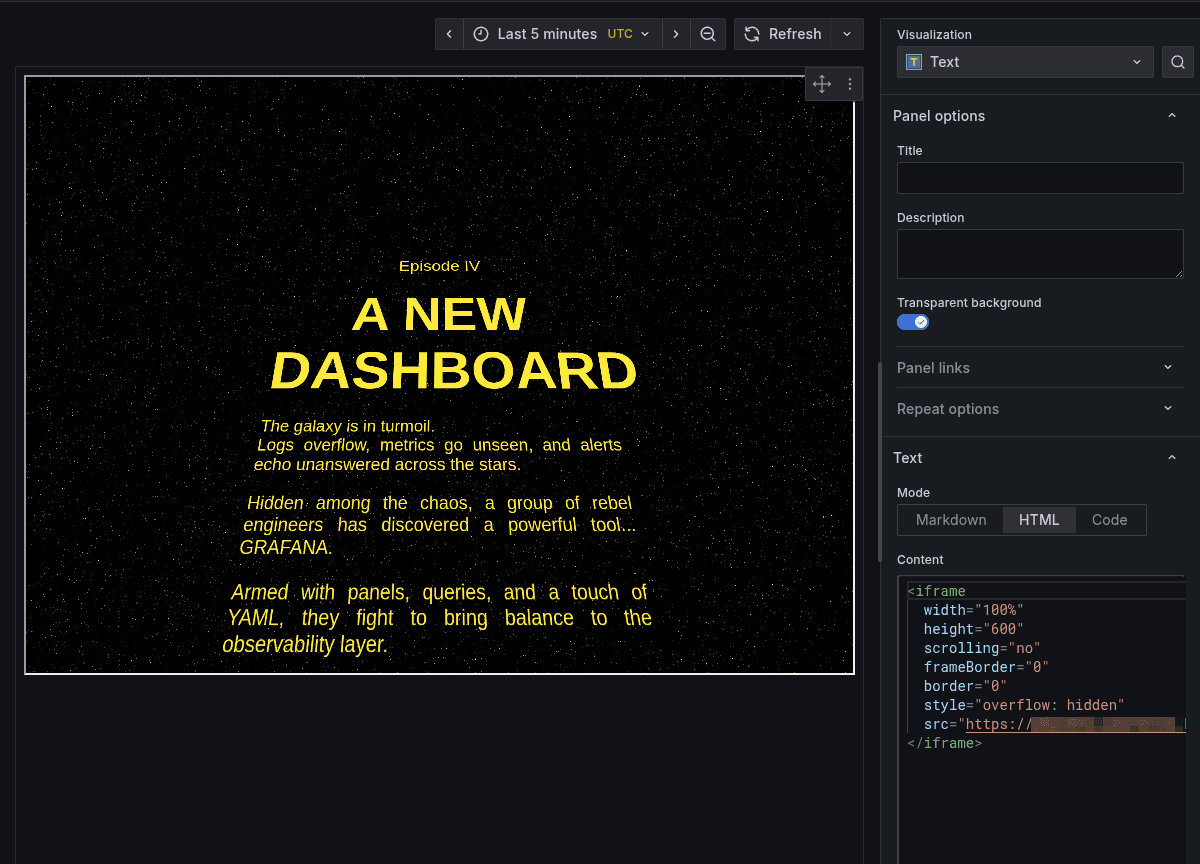Open the visualization suggestions search
Screen dimensions: 1200x864
point(1177,61)
